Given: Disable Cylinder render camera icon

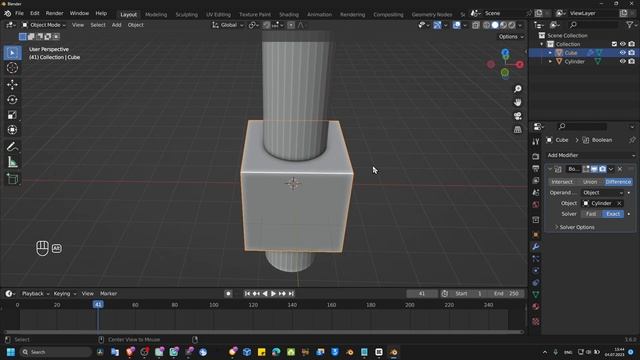Looking at the screenshot, I should (x=631, y=61).
